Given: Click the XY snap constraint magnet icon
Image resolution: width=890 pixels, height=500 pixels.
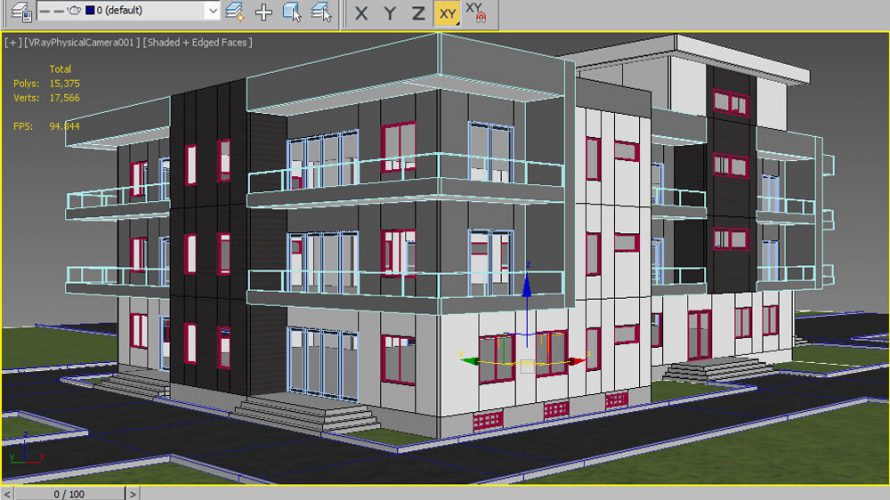Looking at the screenshot, I should 476,12.
